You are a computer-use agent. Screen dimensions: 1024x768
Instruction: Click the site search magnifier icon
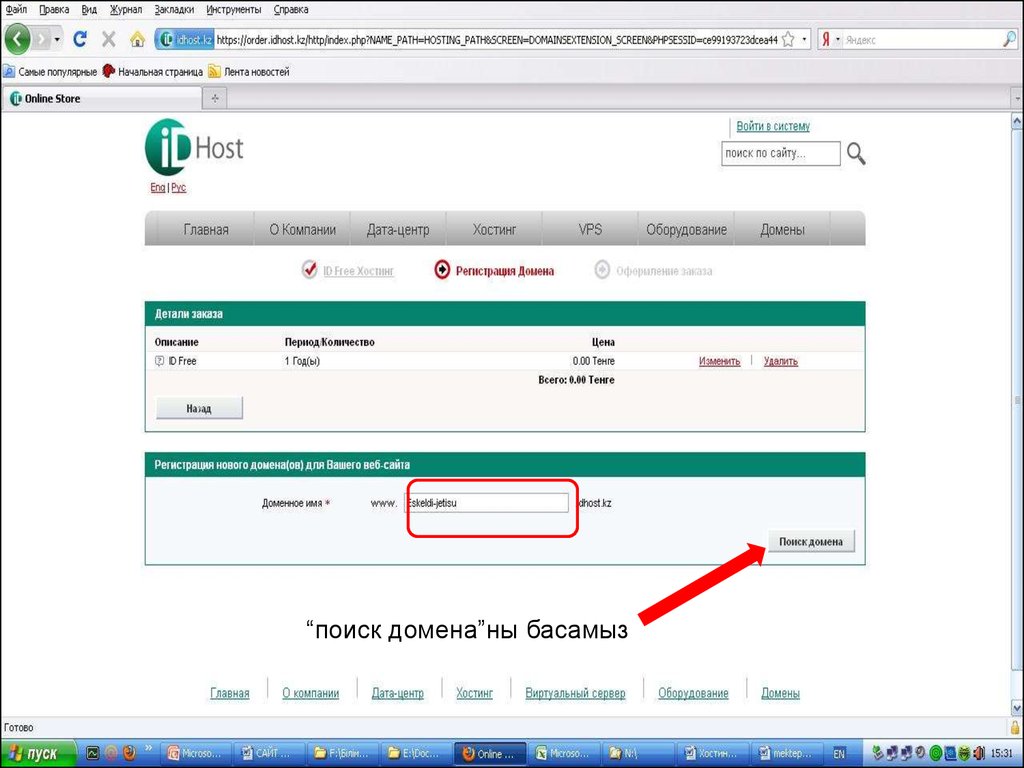click(856, 154)
